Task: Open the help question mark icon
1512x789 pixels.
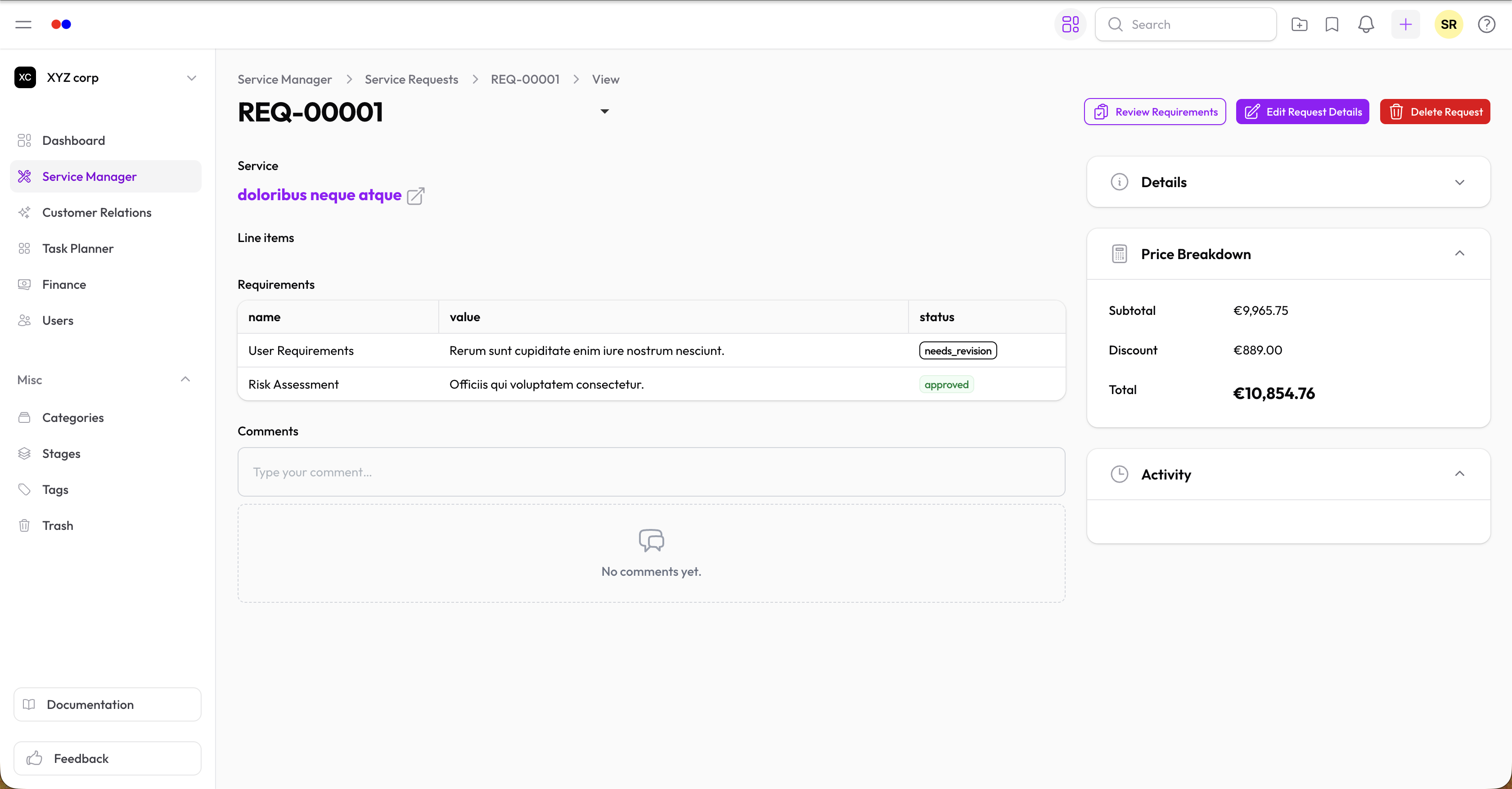Action: [x=1486, y=25]
